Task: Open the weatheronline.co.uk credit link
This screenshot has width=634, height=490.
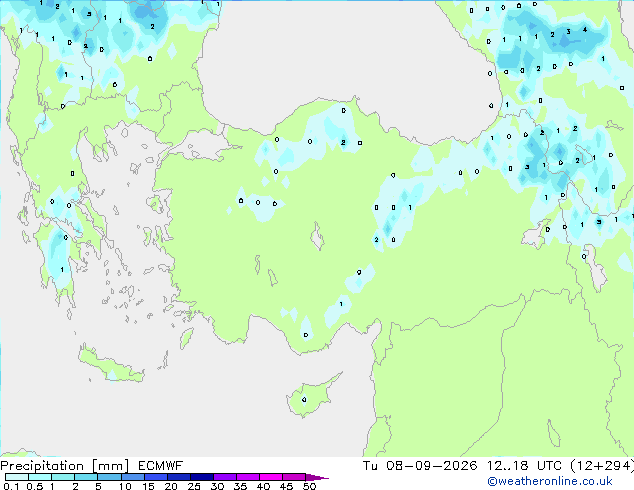Action: (x=550, y=481)
